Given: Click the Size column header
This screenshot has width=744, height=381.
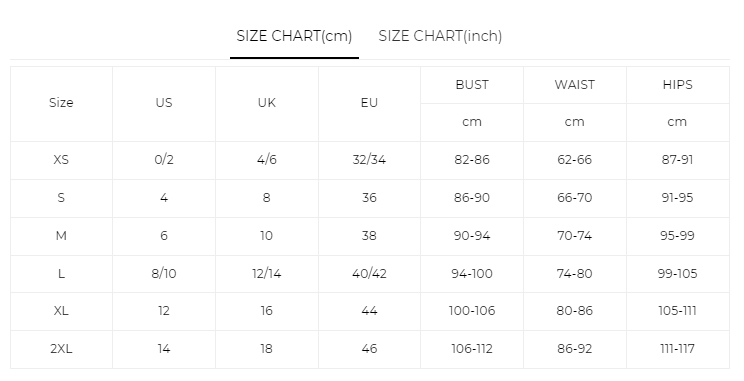Looking at the screenshot, I should pyautogui.click(x=61, y=103).
